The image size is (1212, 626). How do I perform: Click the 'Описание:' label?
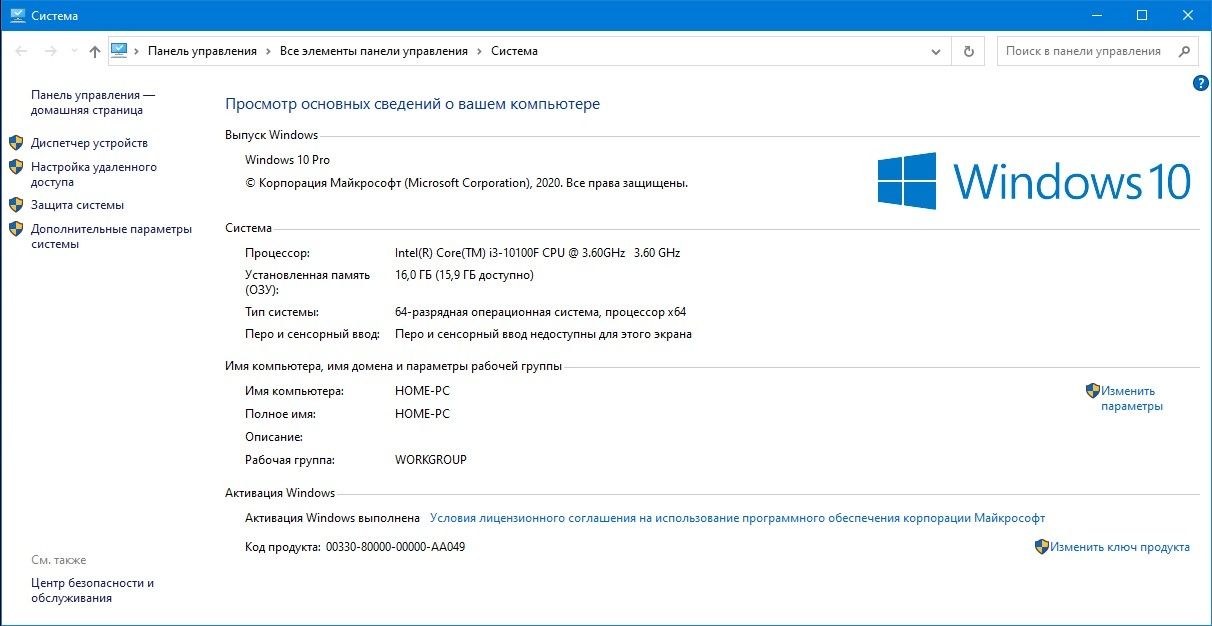click(x=274, y=437)
